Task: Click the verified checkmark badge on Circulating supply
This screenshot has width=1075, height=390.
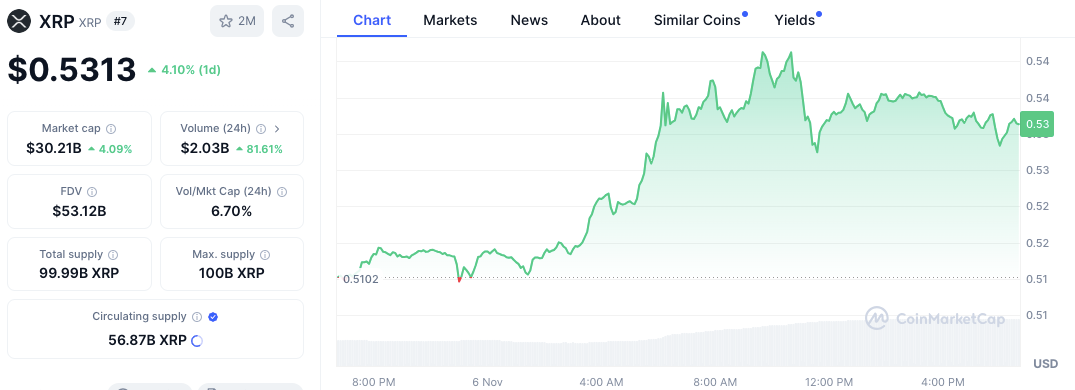Action: click(213, 317)
